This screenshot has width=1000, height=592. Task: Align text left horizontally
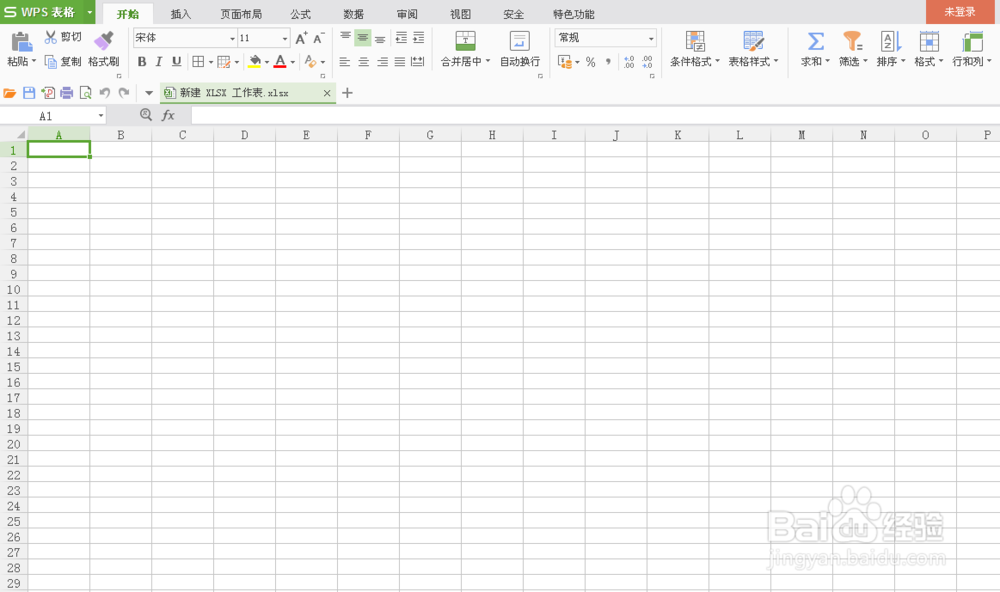tap(345, 61)
